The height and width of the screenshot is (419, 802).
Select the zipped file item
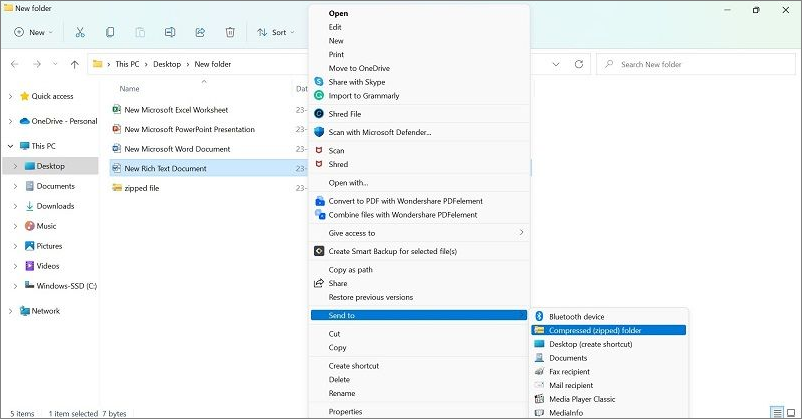pos(141,188)
